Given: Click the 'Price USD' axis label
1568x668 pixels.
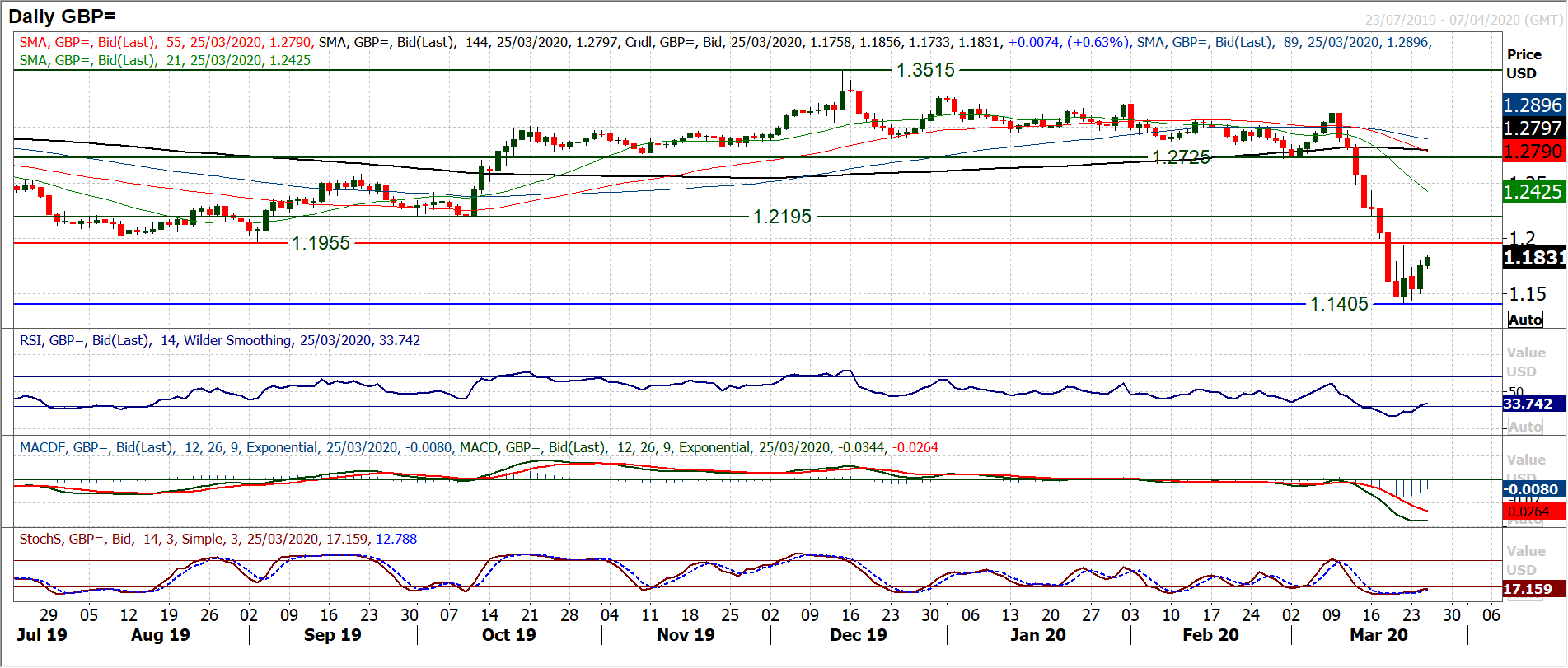Looking at the screenshot, I should (1524, 63).
